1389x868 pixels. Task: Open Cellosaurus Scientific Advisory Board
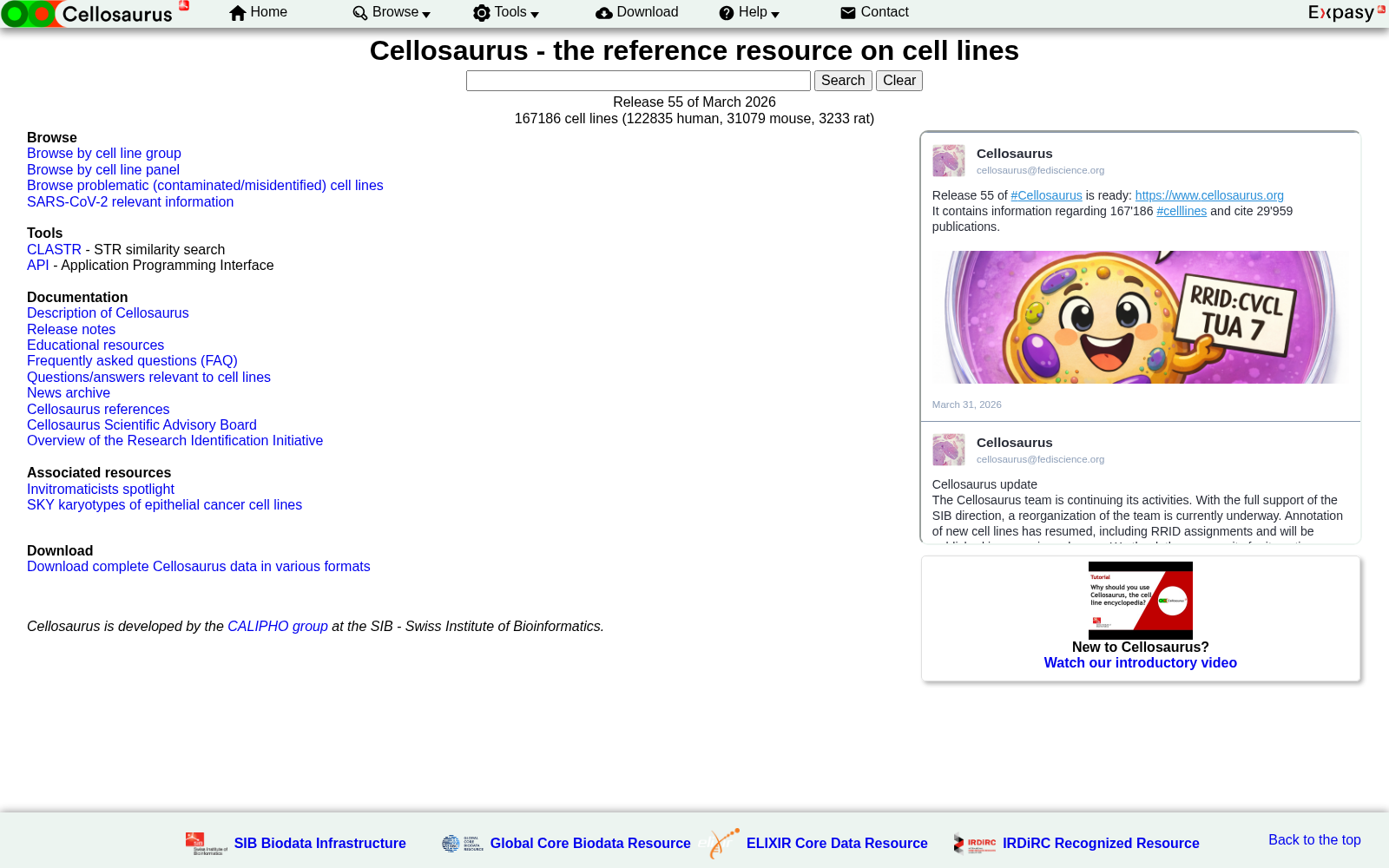click(142, 425)
